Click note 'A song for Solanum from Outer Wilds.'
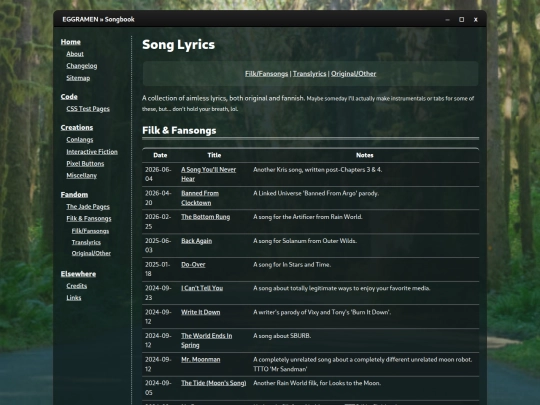 coord(305,241)
